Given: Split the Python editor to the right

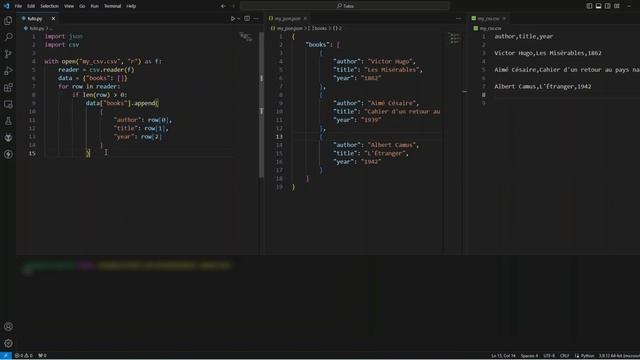Looking at the screenshot, I should point(247,18).
